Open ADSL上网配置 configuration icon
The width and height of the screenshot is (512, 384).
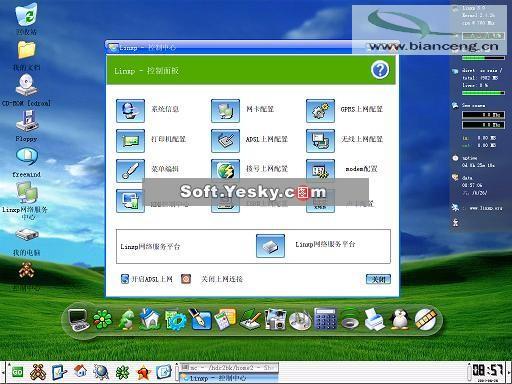point(225,141)
